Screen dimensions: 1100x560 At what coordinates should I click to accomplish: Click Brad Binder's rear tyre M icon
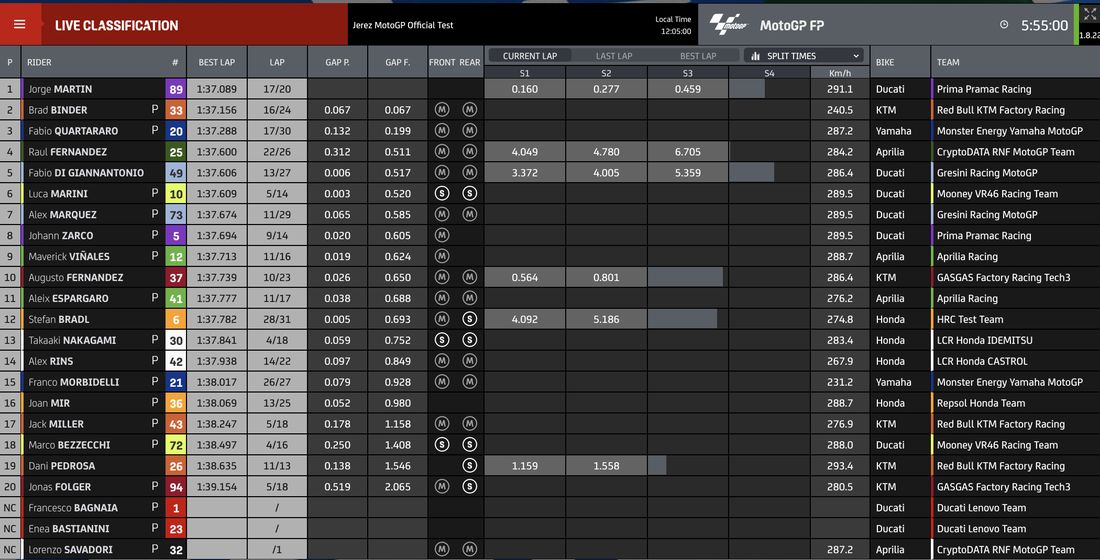coord(470,109)
